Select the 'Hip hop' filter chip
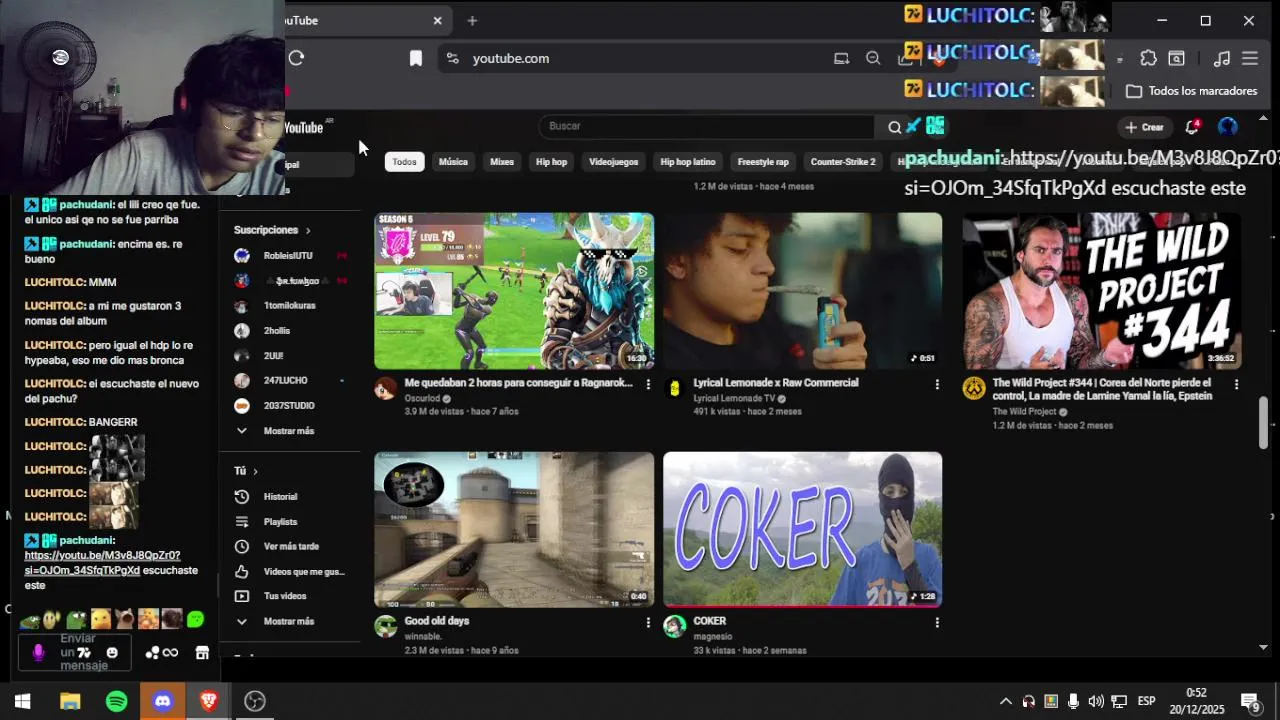Image resolution: width=1280 pixels, height=720 pixels. click(x=551, y=162)
